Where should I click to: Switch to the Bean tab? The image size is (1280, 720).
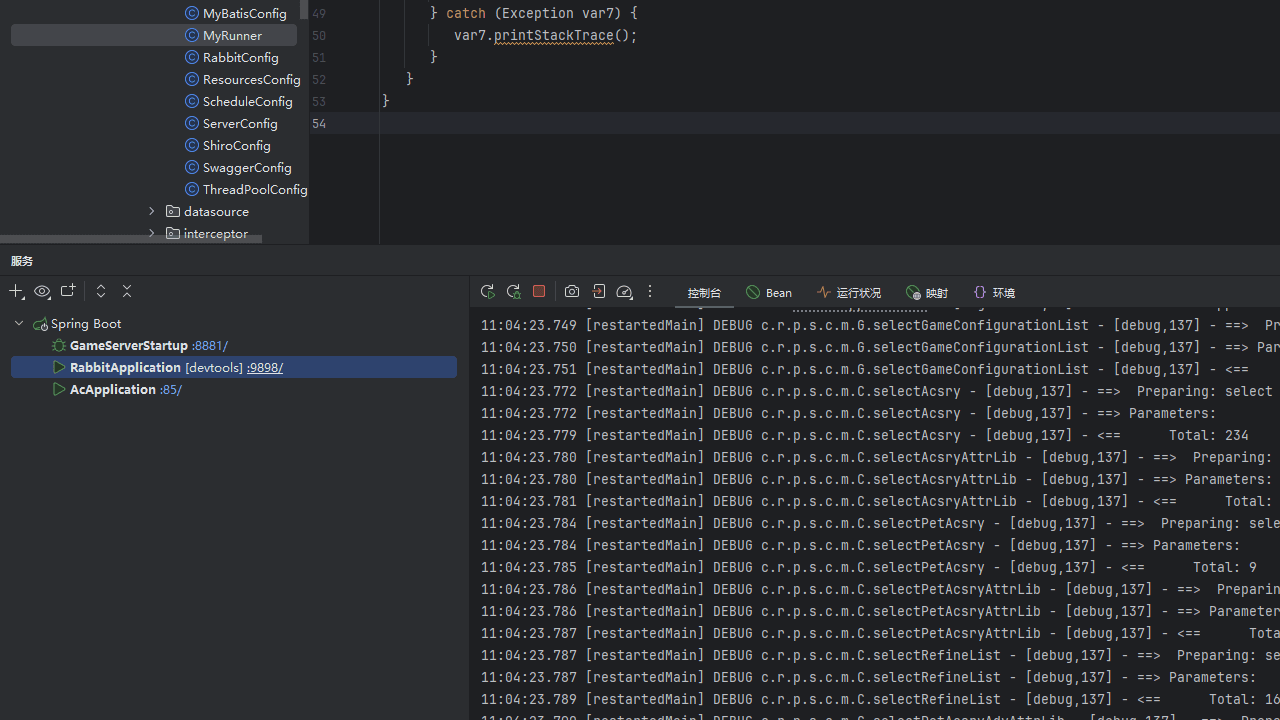click(x=769, y=293)
